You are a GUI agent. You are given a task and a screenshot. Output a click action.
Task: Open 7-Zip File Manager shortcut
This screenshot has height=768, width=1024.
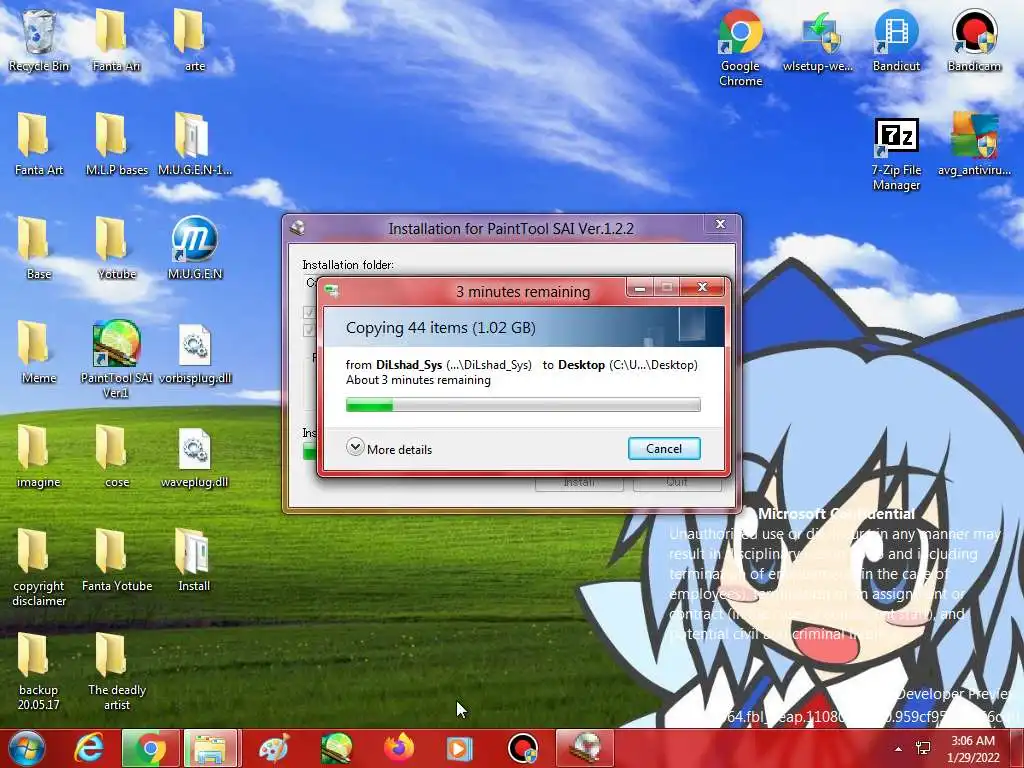pyautogui.click(x=896, y=154)
